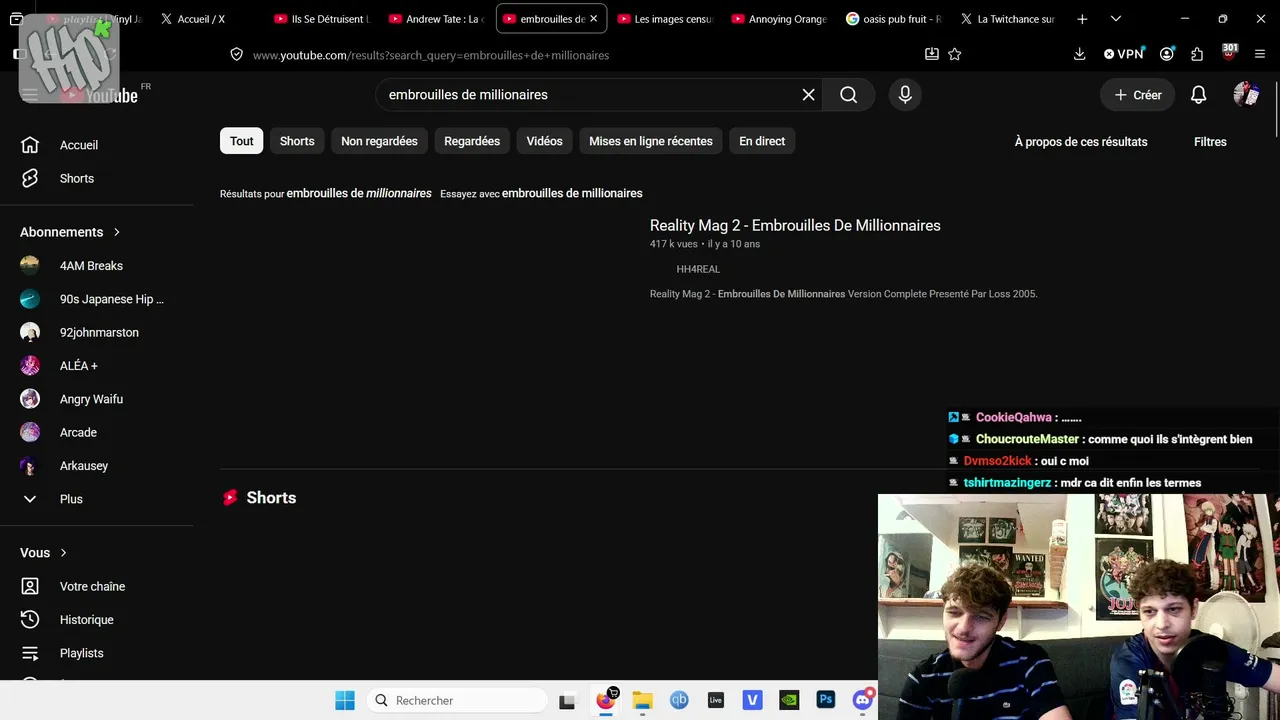Expand the Vous section chevron

point(63,553)
